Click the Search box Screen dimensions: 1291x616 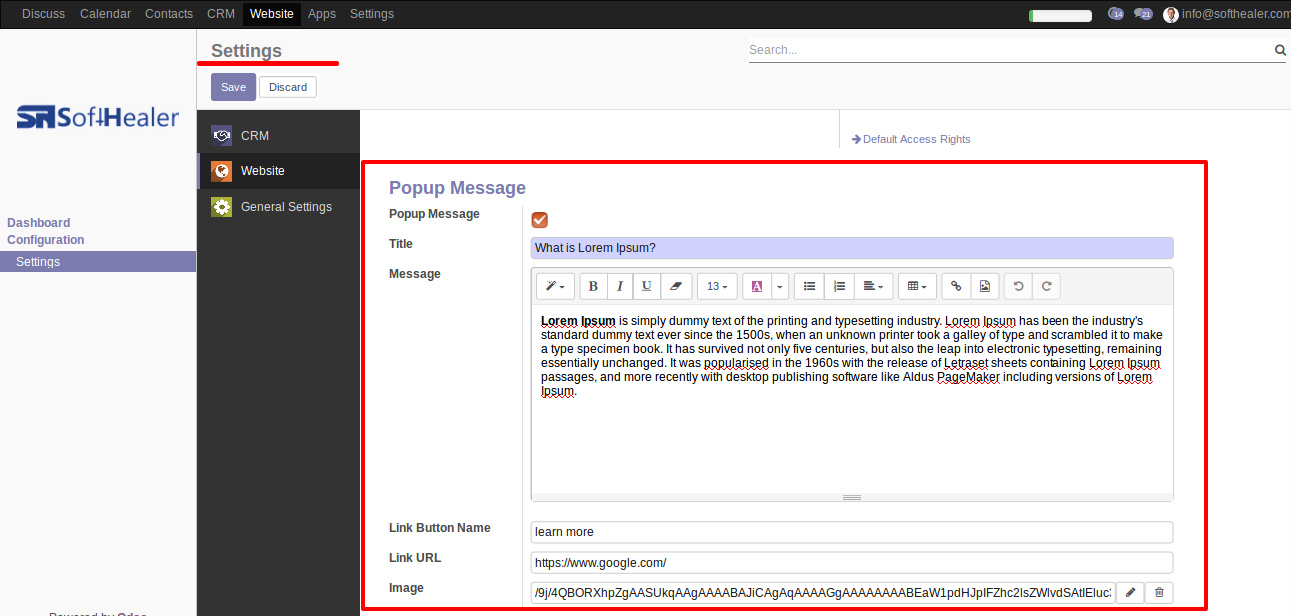1010,50
